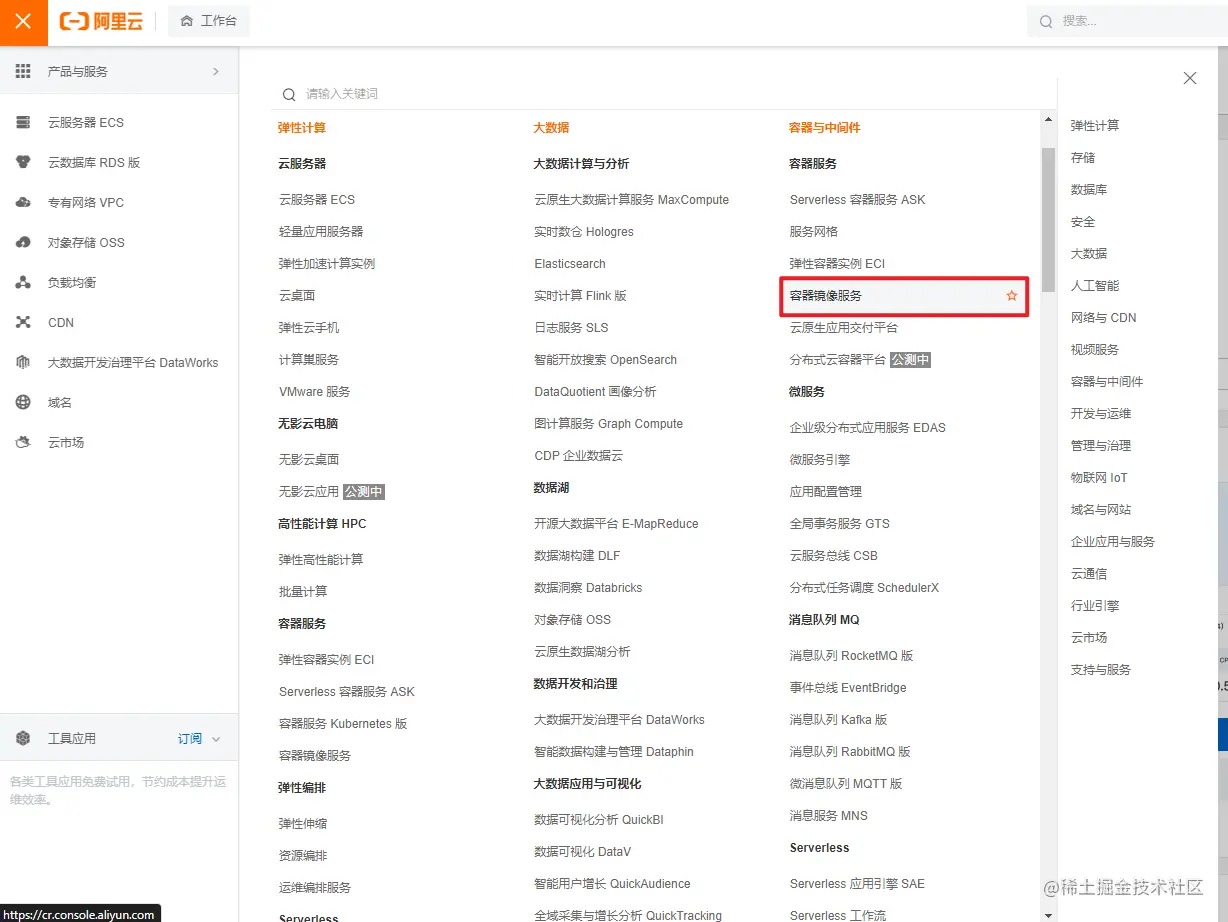Open 云桌面 in 云服务器 section

coord(297,296)
